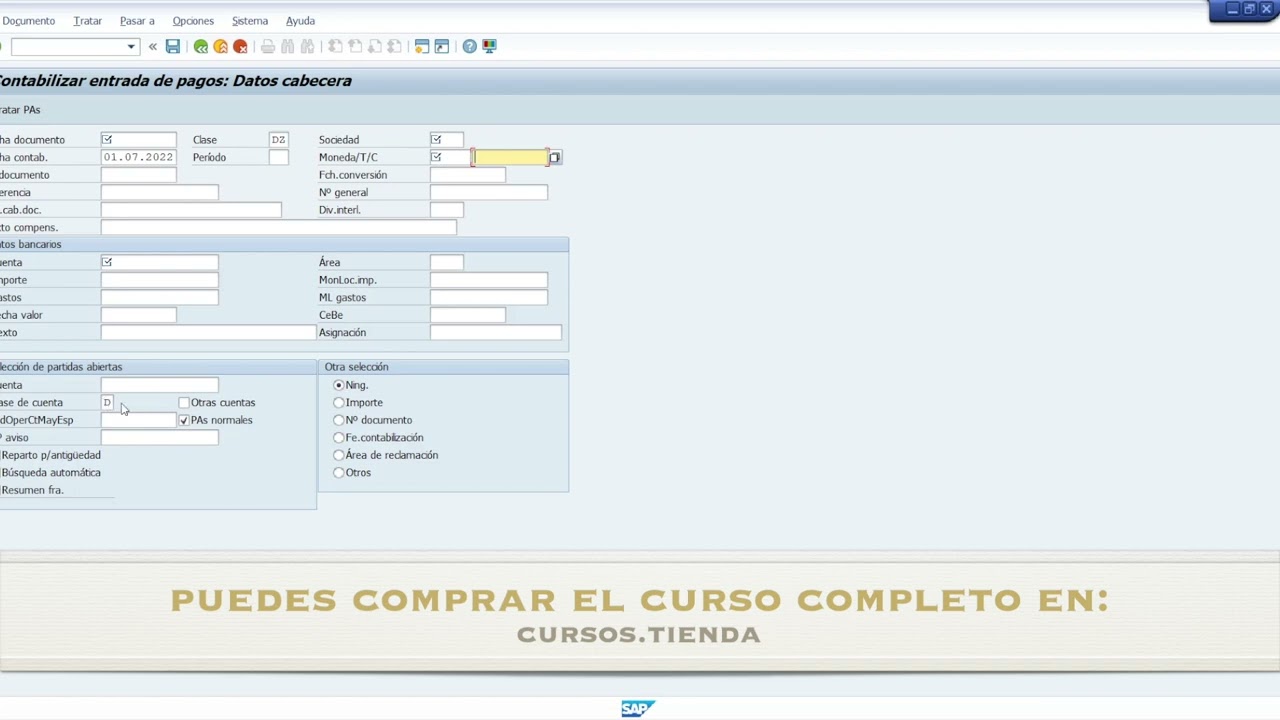Click the Div.interl. input field
The image size is (1280, 720).
point(447,210)
